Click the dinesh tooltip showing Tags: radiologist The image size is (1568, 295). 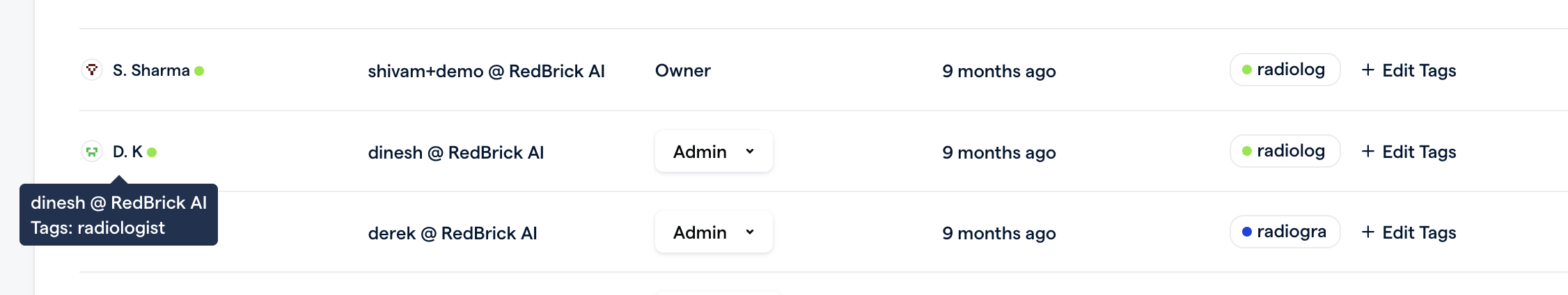click(118, 215)
